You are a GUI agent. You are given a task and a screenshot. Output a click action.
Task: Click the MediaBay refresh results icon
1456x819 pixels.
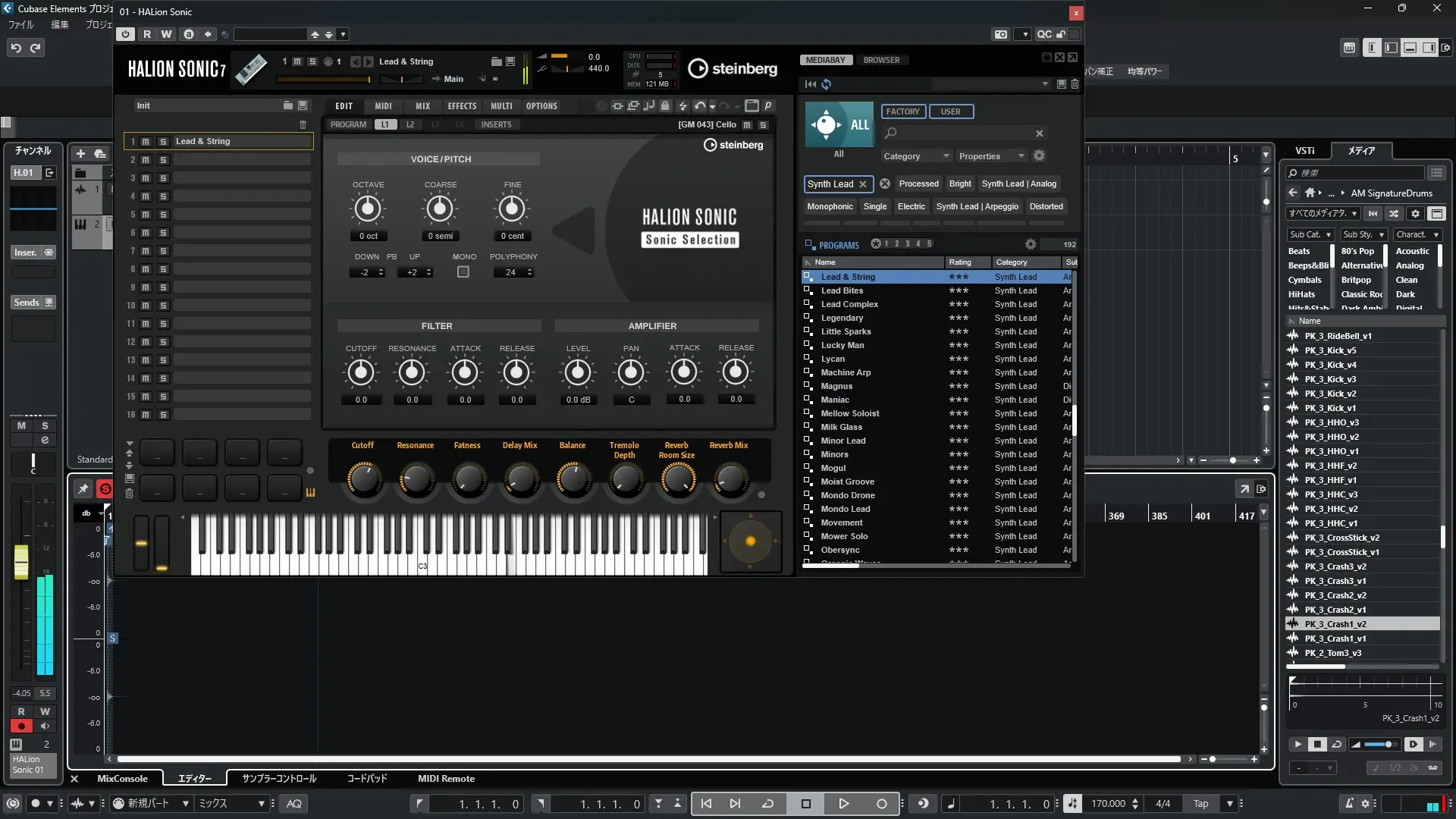pyautogui.click(x=827, y=84)
